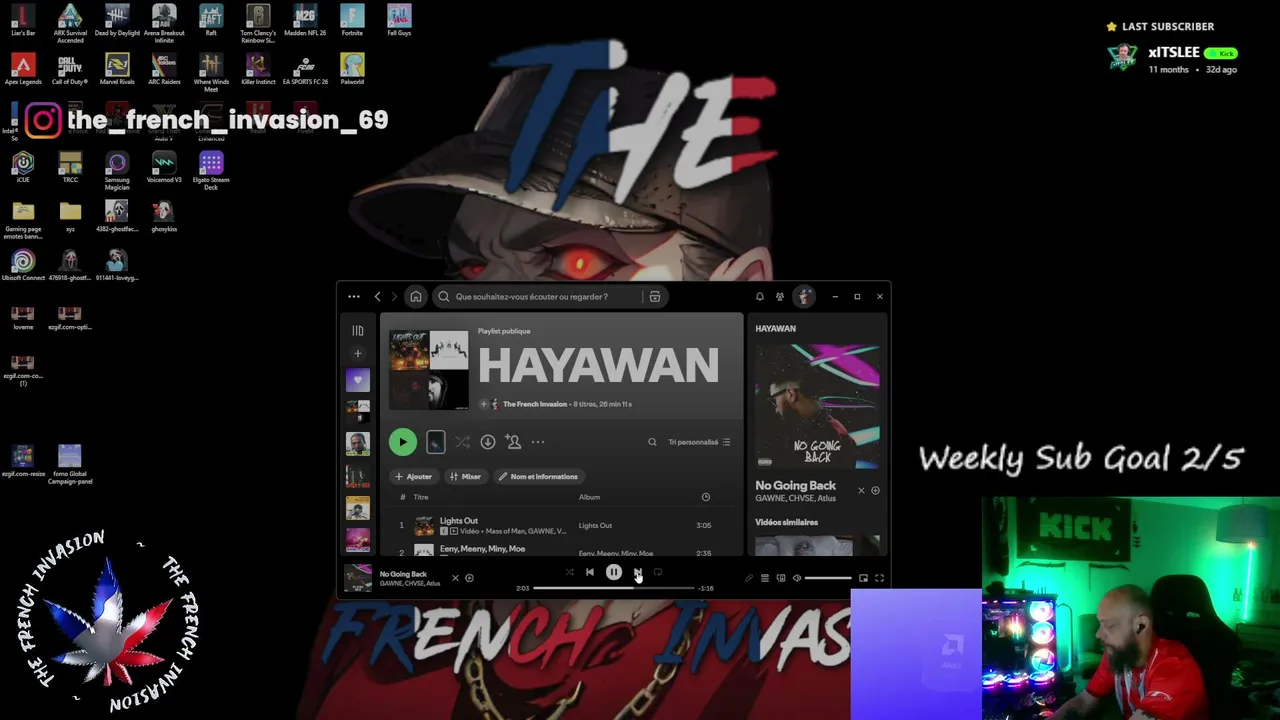Open Tri personnalisé sort dropdown

(x=699, y=442)
